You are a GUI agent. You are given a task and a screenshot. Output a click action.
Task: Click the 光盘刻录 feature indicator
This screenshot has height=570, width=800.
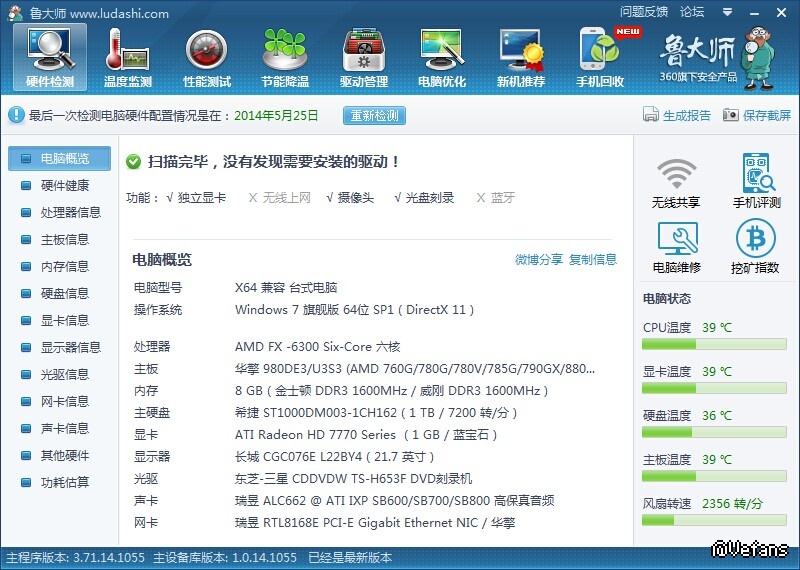click(x=424, y=198)
